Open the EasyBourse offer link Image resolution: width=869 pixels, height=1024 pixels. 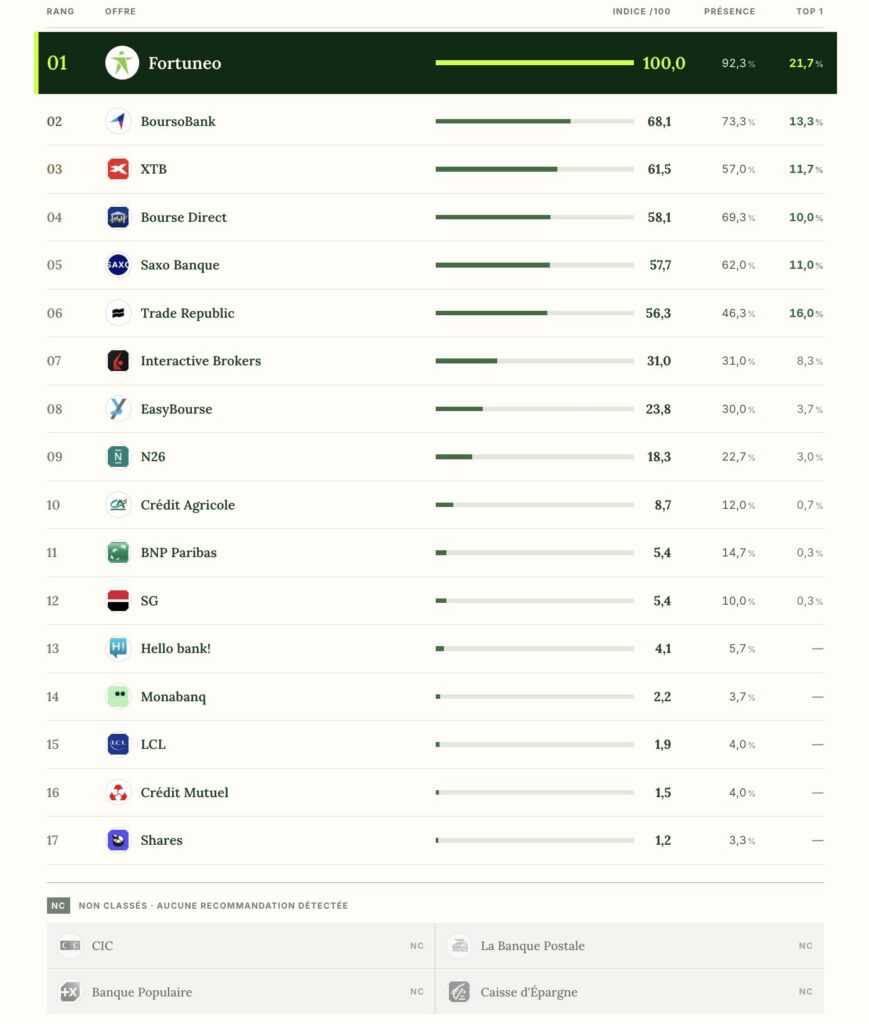pyautogui.click(x=176, y=409)
